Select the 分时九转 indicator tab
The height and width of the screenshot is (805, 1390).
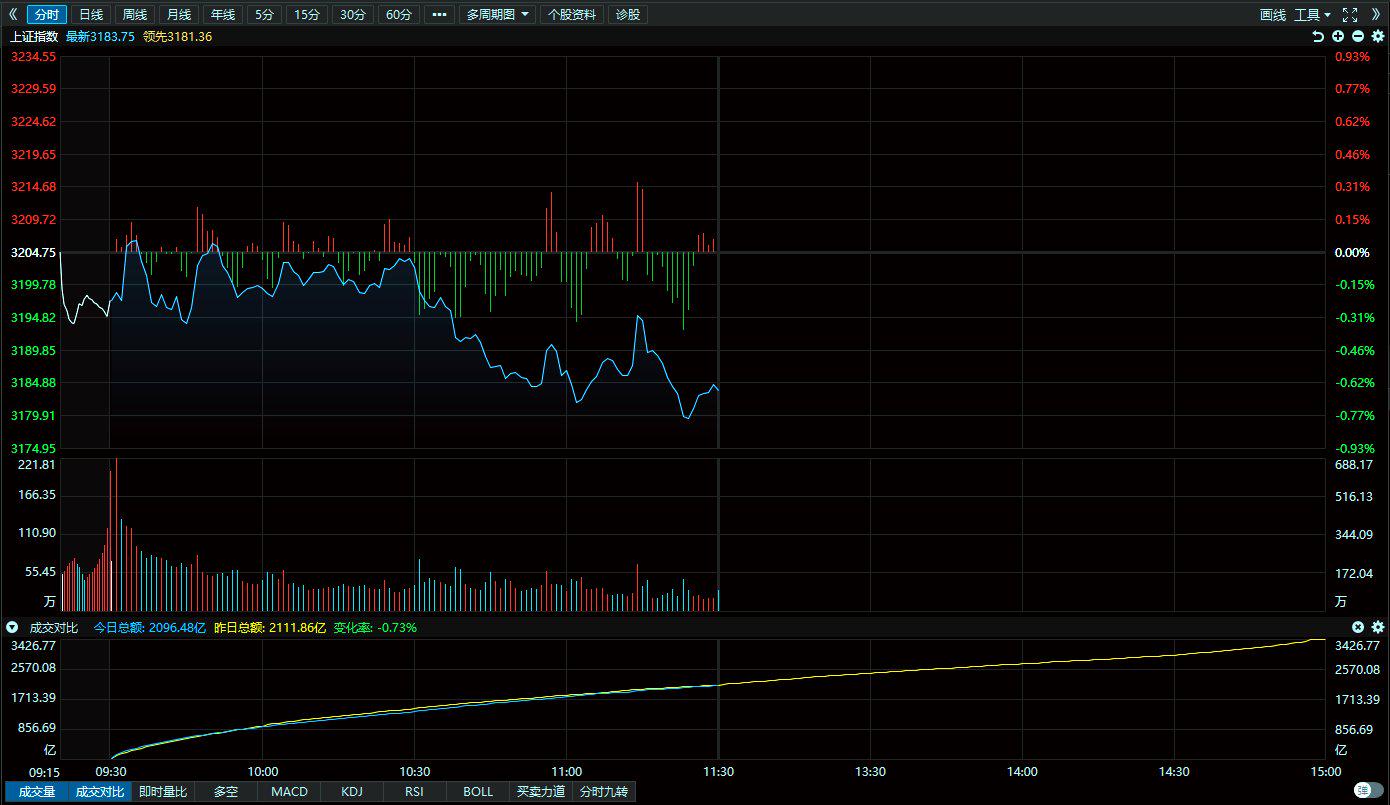coord(604,791)
